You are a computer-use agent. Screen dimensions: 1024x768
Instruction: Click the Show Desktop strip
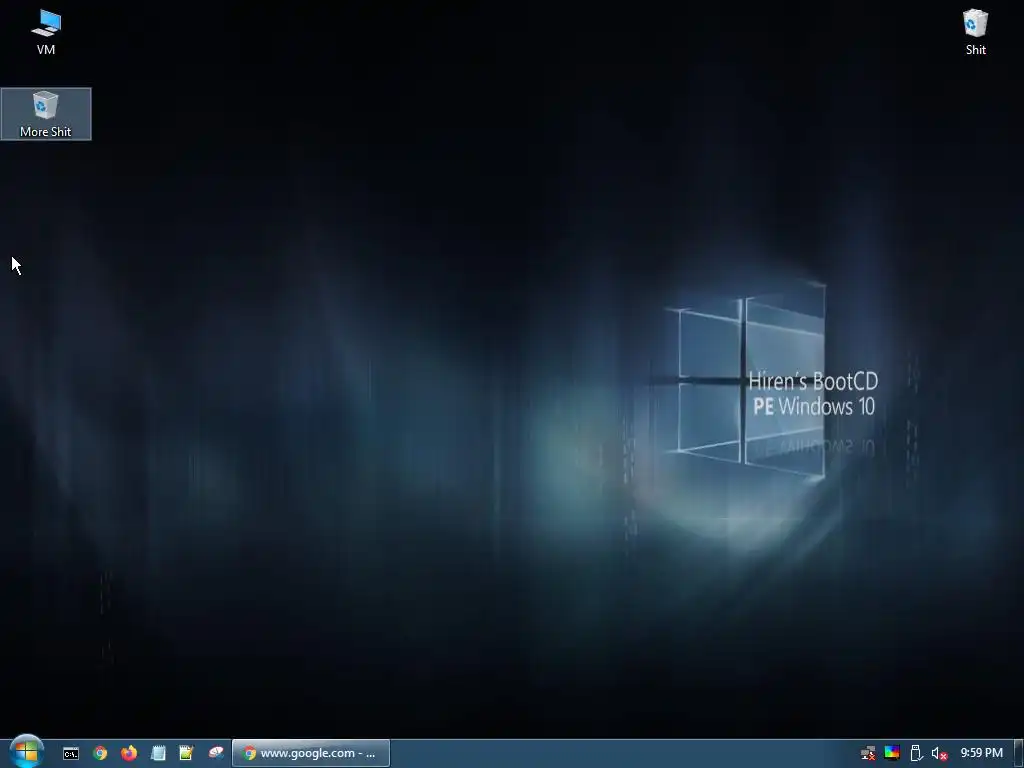1018,754
